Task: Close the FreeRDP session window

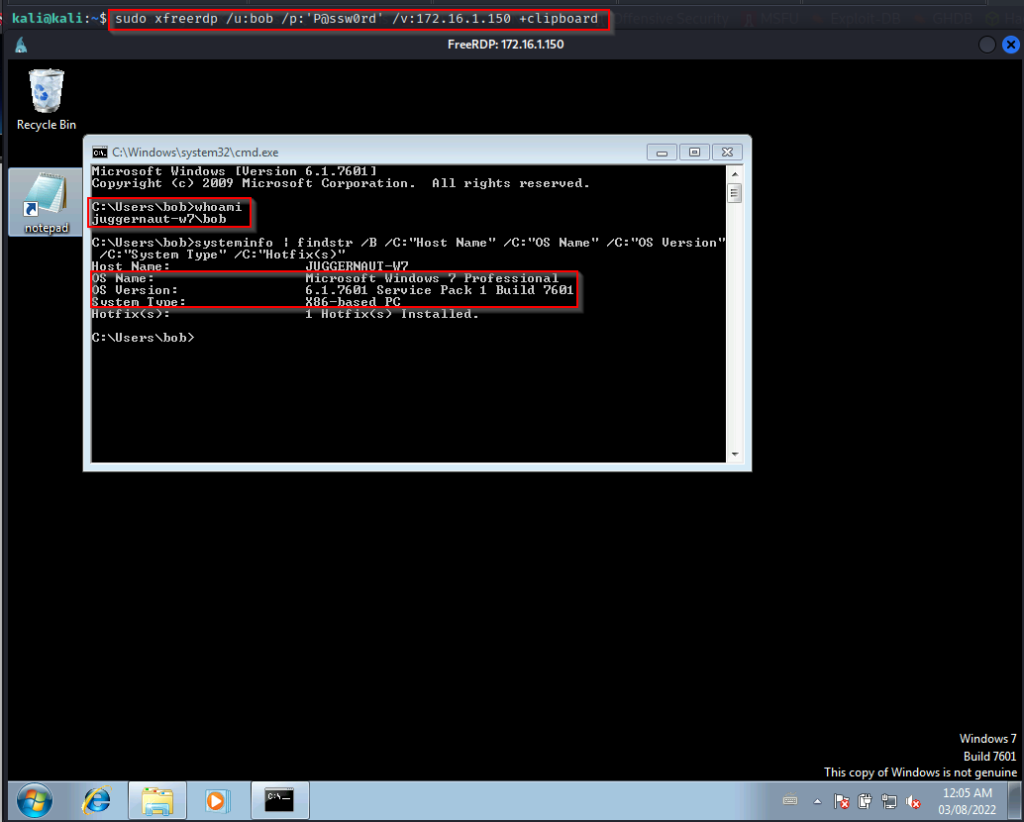Action: click(x=1008, y=45)
